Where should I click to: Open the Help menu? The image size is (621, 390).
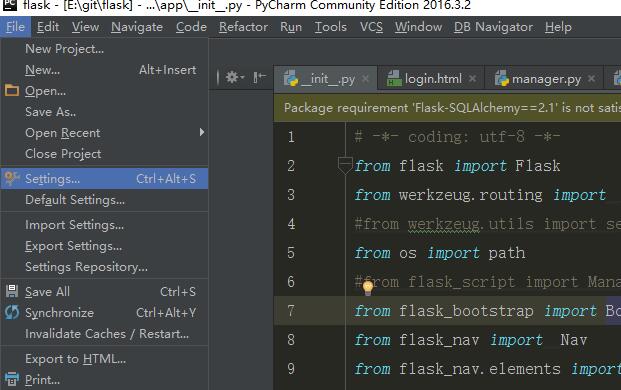[558, 27]
